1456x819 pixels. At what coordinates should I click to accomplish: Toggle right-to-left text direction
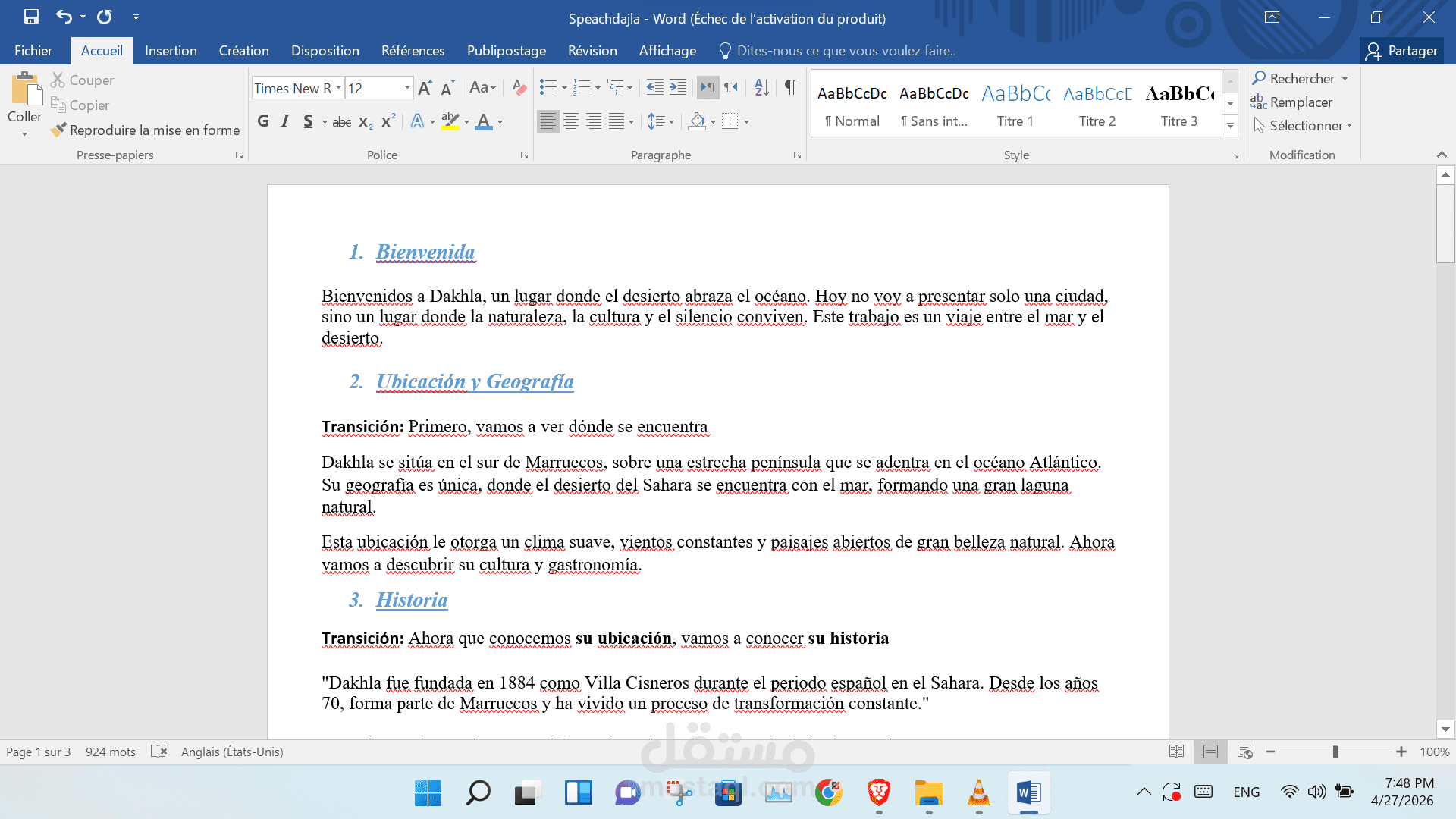(731, 88)
